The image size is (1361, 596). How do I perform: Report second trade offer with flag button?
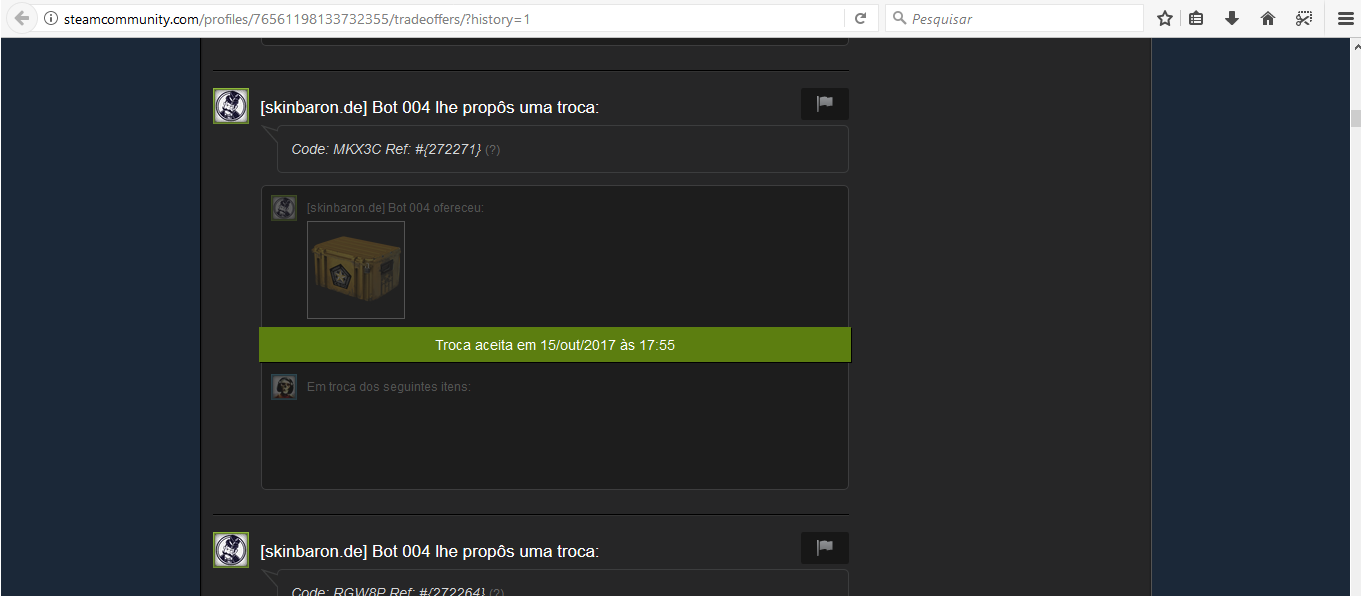point(825,548)
